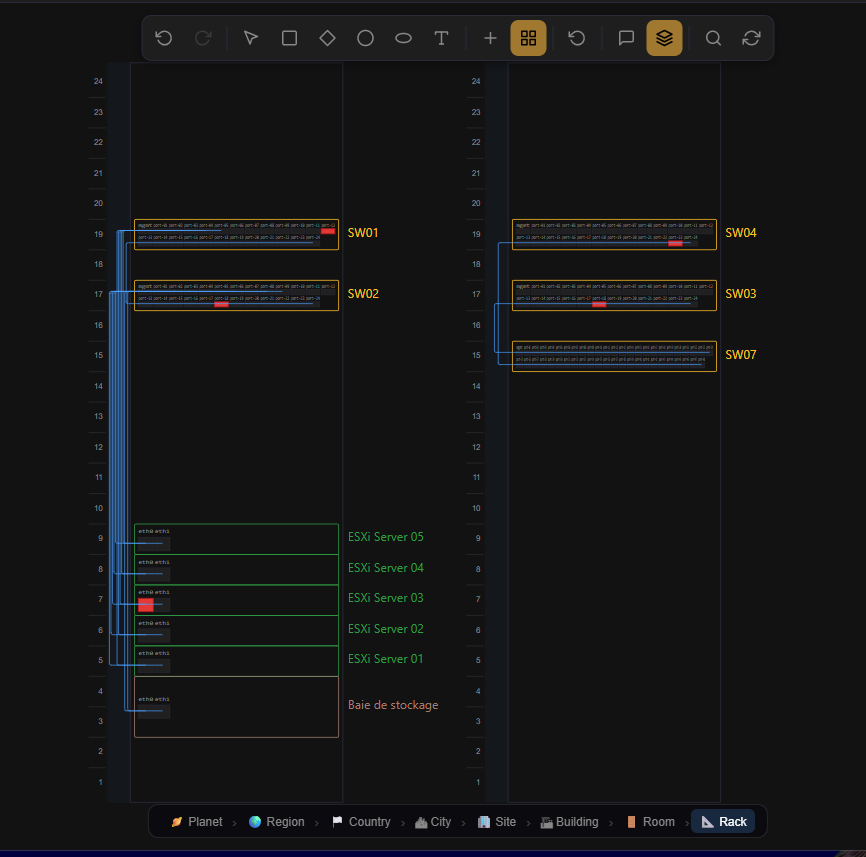Click the ESXi Server 03 label
The width and height of the screenshot is (866, 857).
(386, 597)
